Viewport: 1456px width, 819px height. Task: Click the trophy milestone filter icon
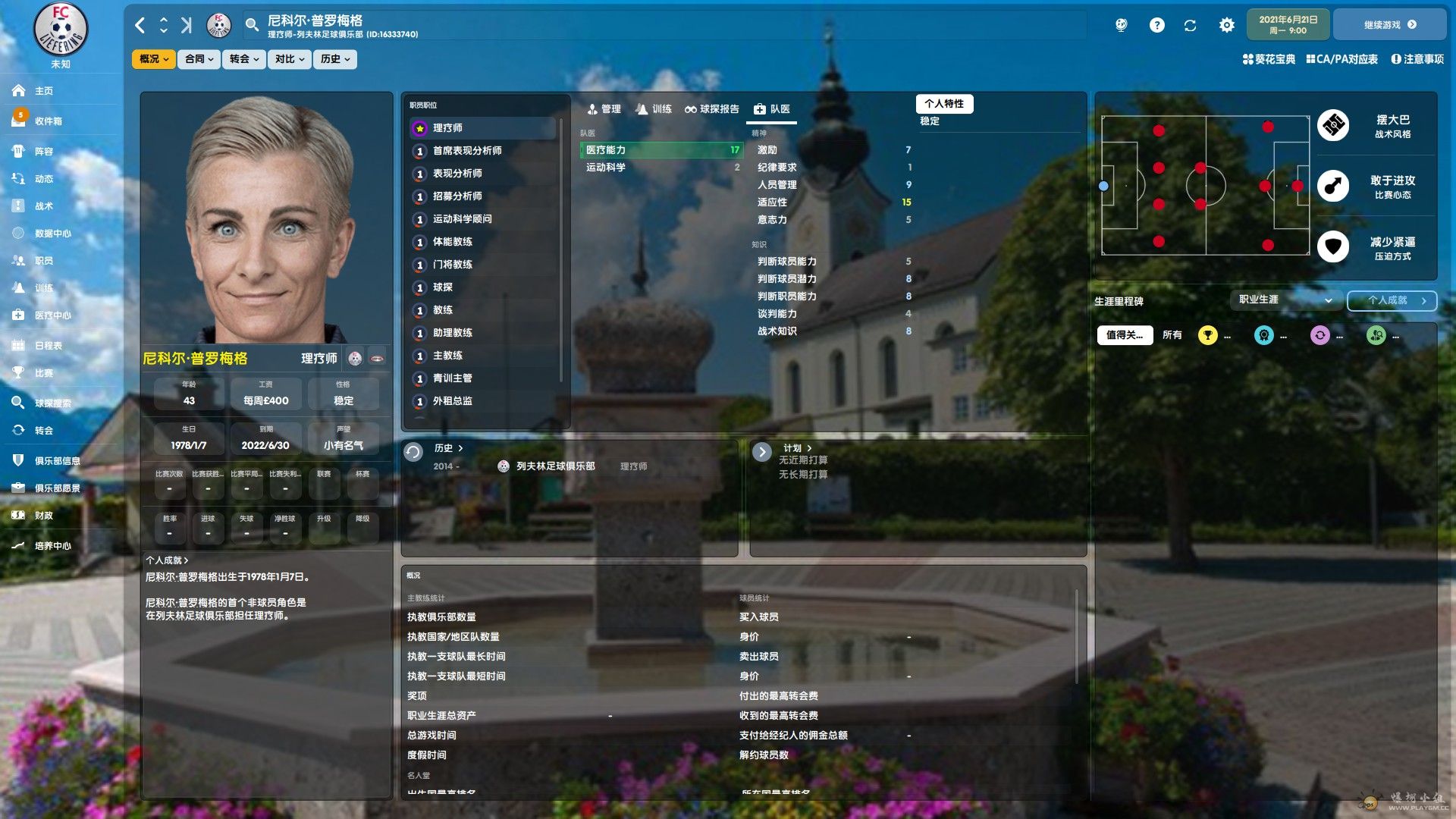(x=1207, y=335)
